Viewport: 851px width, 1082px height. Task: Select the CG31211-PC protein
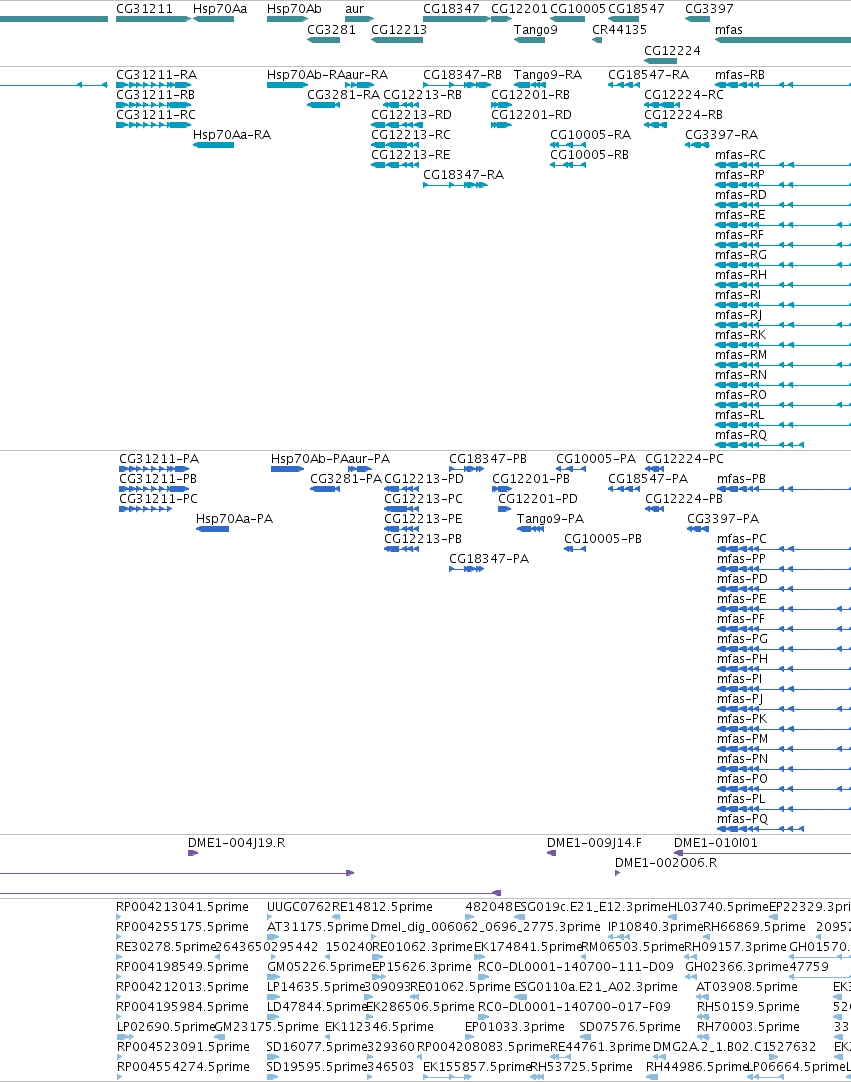(x=146, y=509)
